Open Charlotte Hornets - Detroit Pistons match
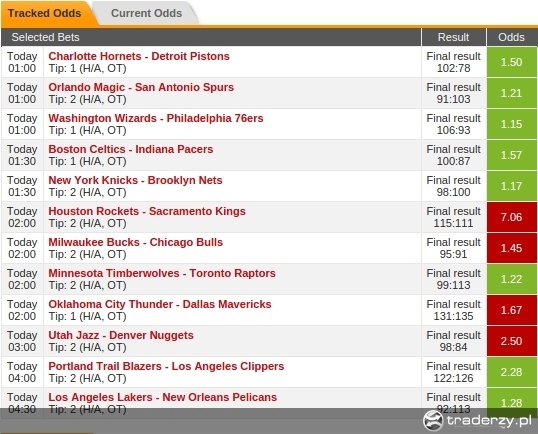 (139, 56)
